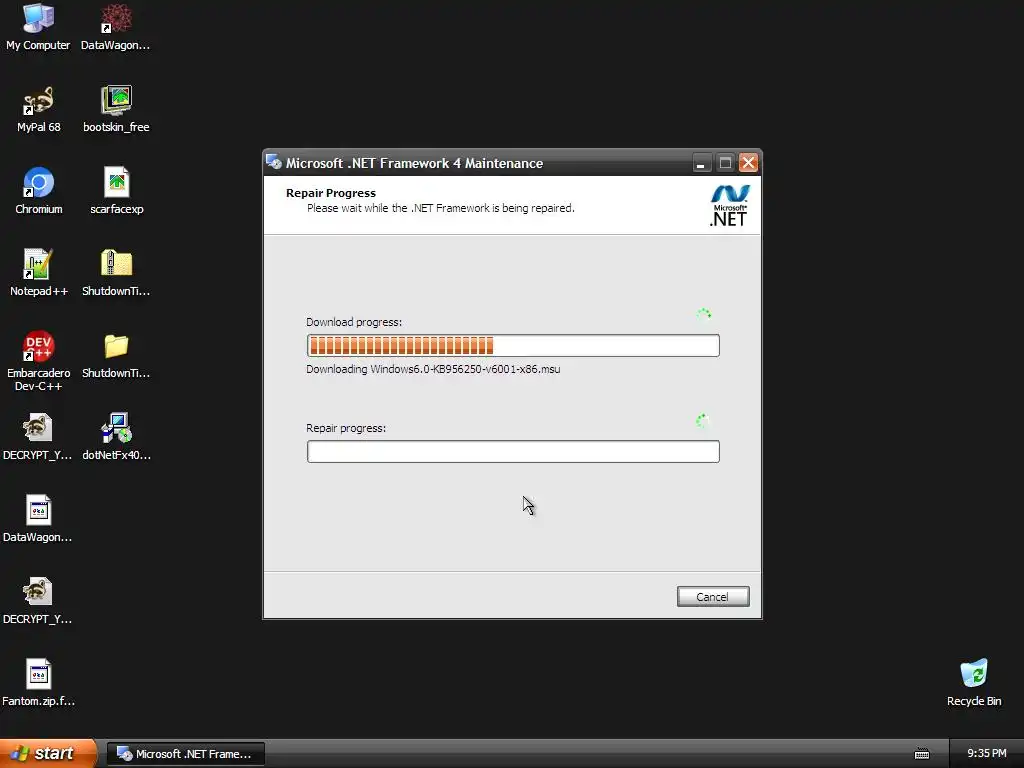Screen dimensions: 1024x768
Task: Minimize the .NET Framework Maintenance window
Action: pyautogui.click(x=701, y=163)
